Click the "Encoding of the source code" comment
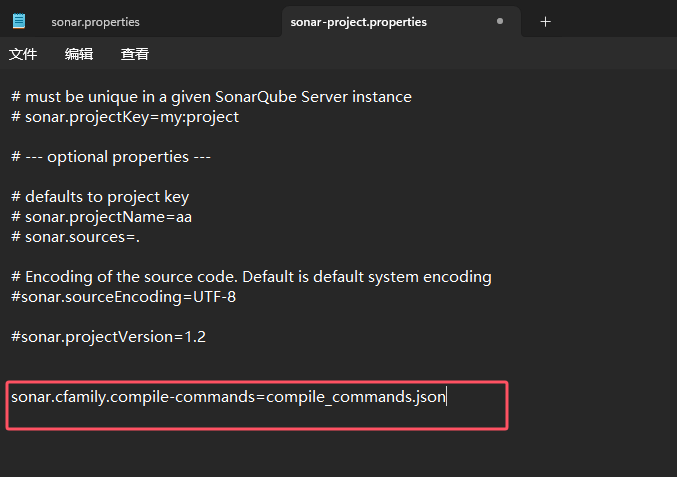The width and height of the screenshot is (677, 477). point(251,277)
